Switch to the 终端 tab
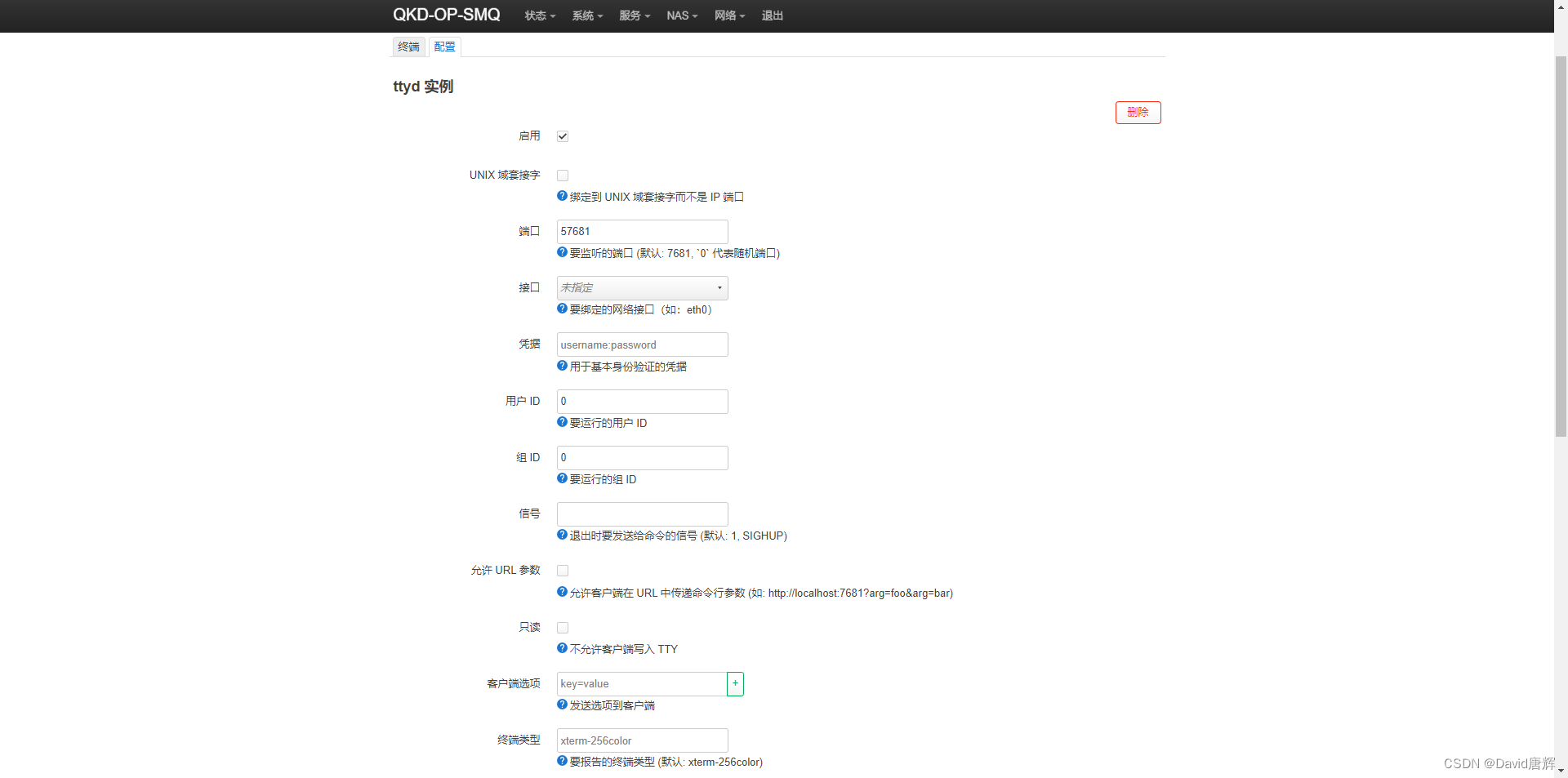This screenshot has width=1568, height=778. (408, 47)
